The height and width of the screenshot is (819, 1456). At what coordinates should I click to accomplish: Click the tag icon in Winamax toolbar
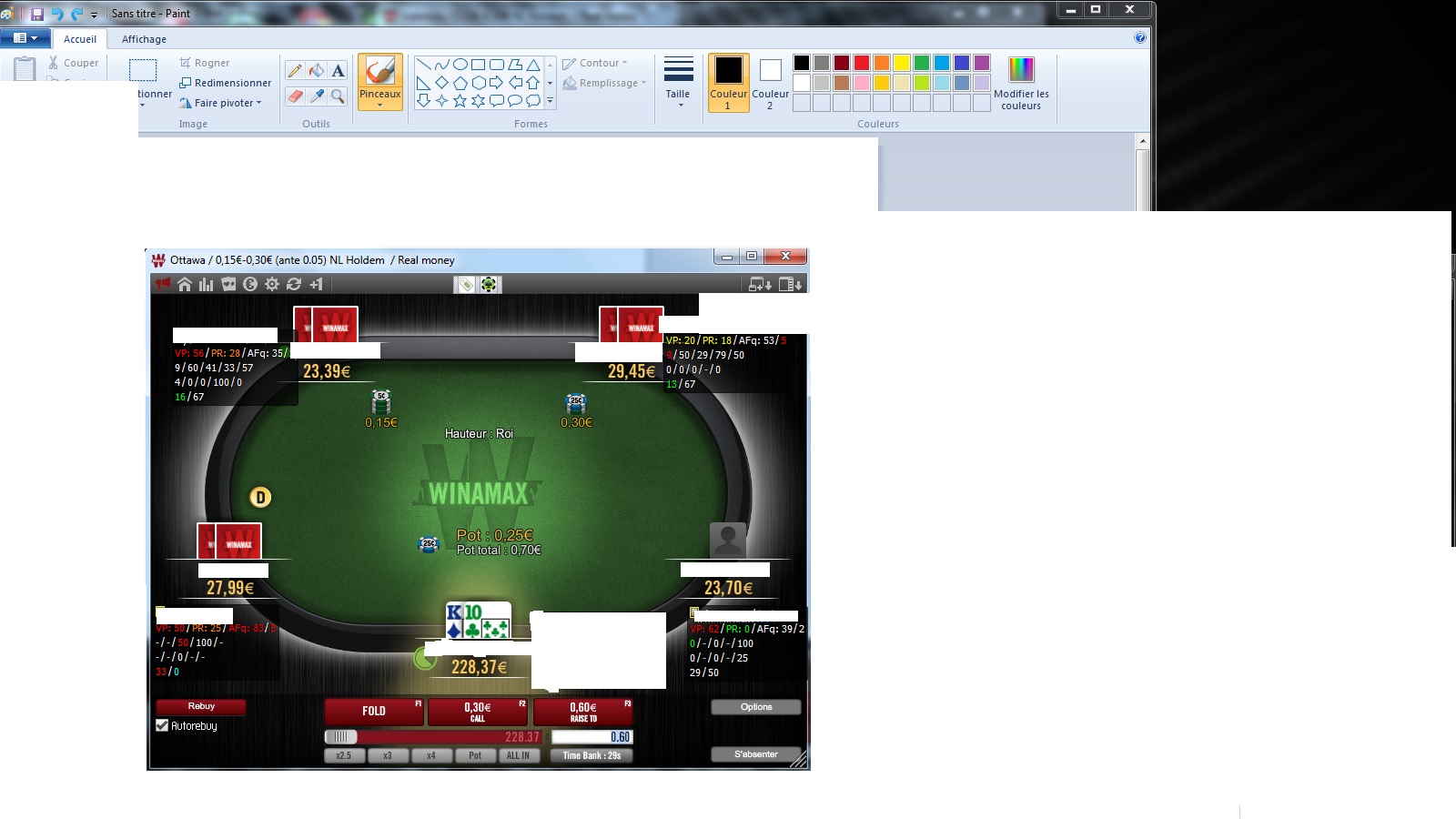(x=466, y=285)
